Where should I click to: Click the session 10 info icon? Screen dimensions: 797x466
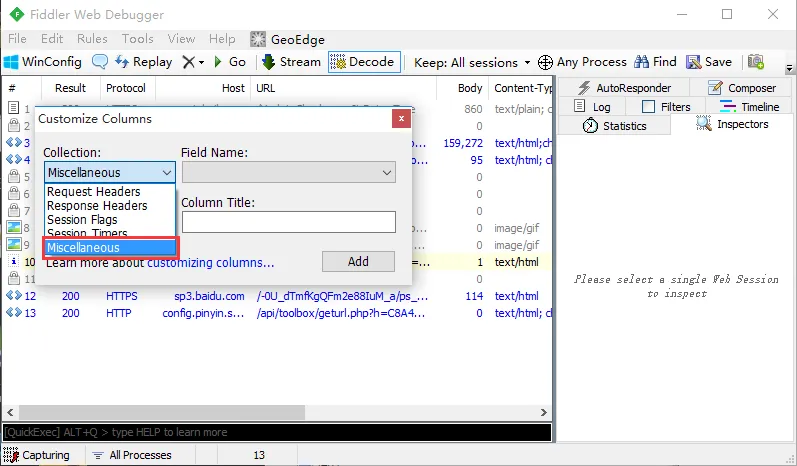click(14, 261)
